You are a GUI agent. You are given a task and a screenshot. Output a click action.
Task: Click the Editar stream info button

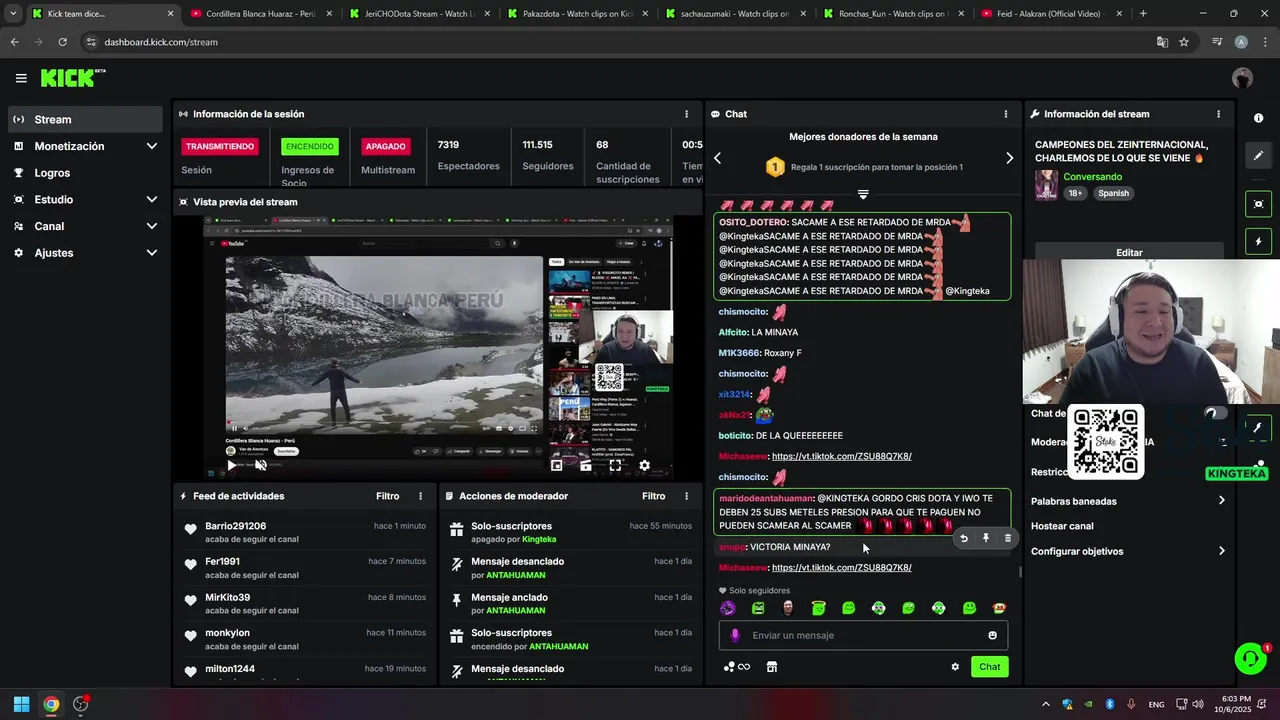[x=1129, y=252]
